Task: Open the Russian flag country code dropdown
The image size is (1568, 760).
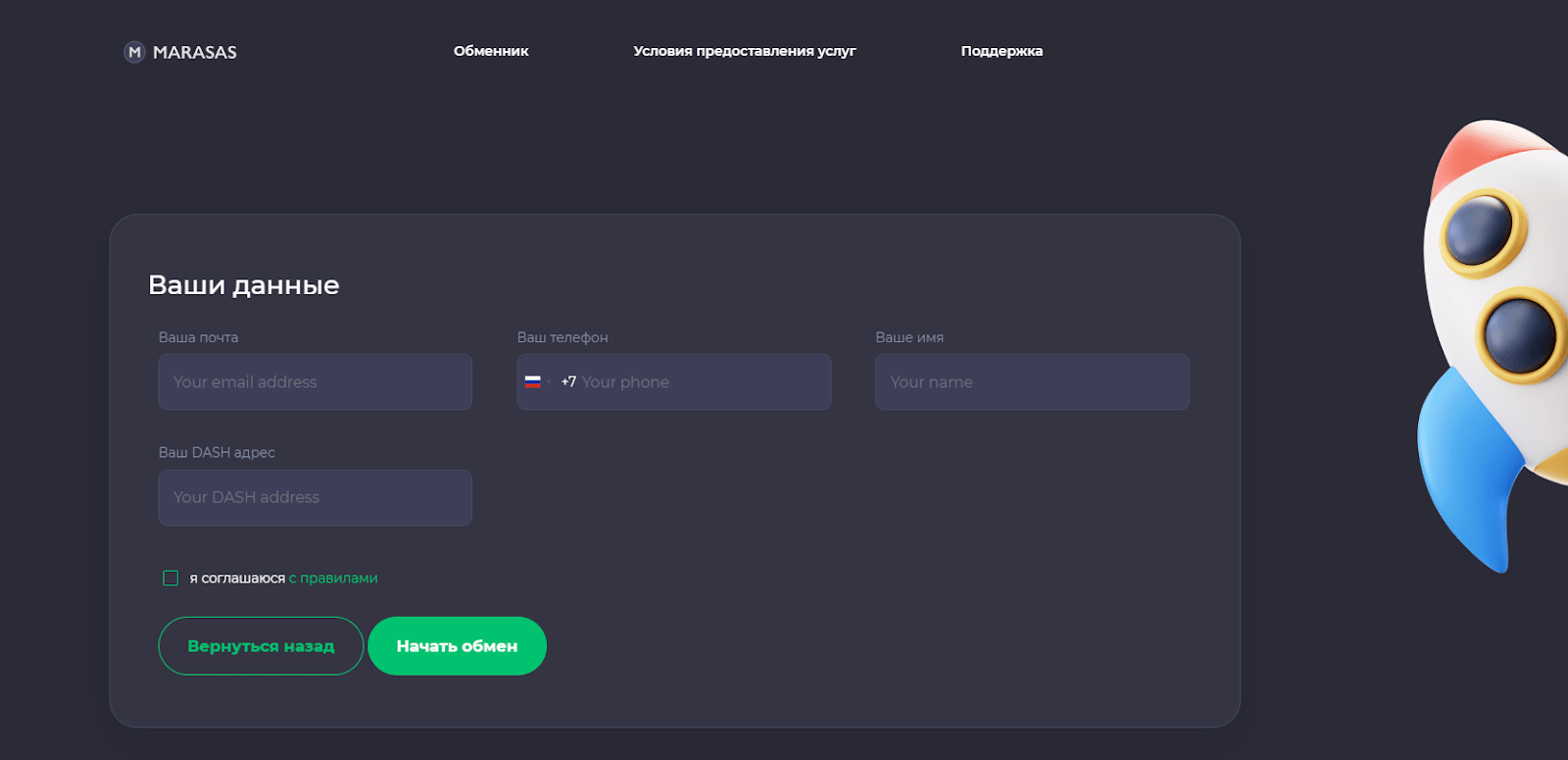Action: click(x=537, y=381)
